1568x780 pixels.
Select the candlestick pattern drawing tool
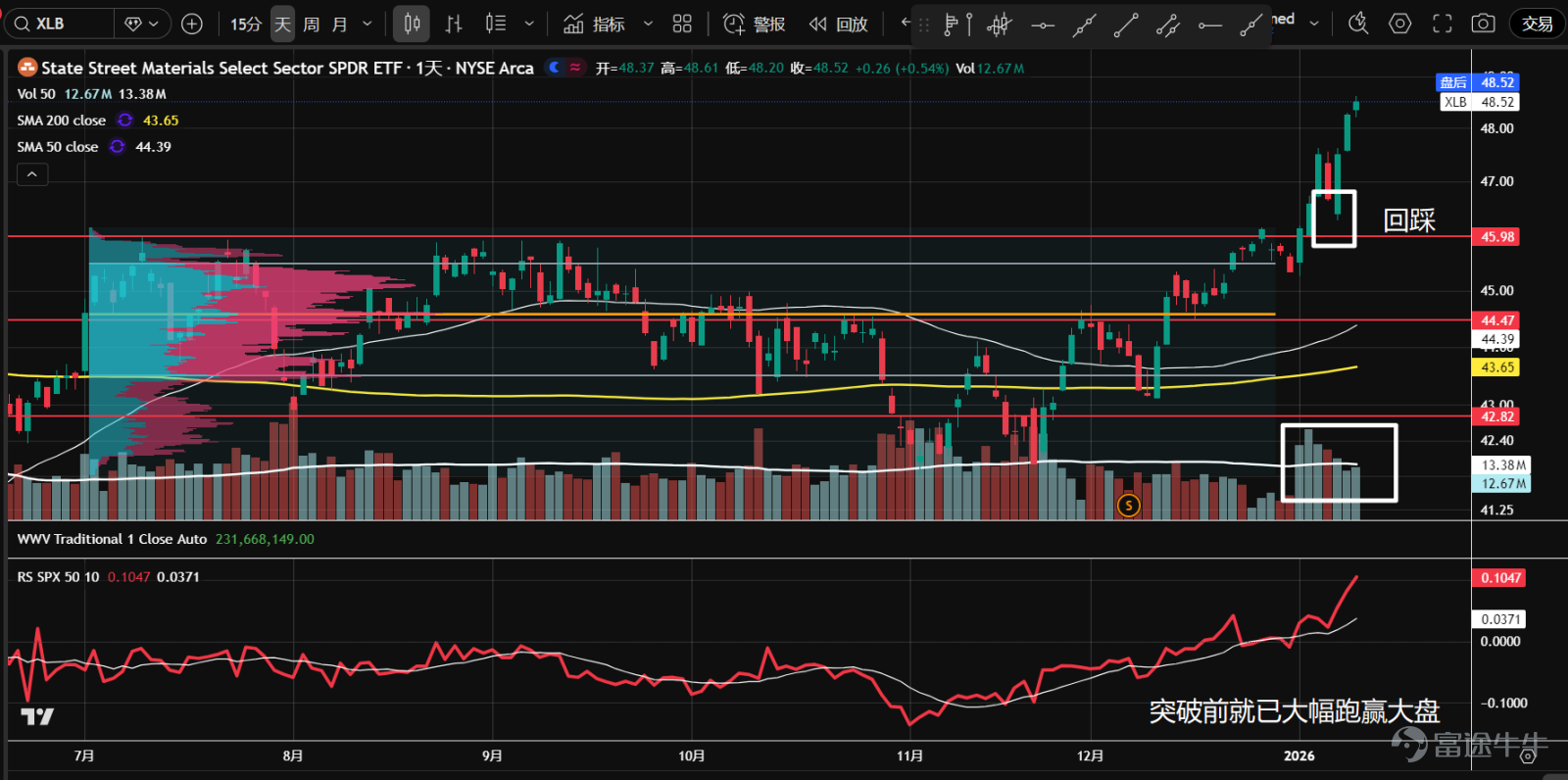(x=1000, y=24)
